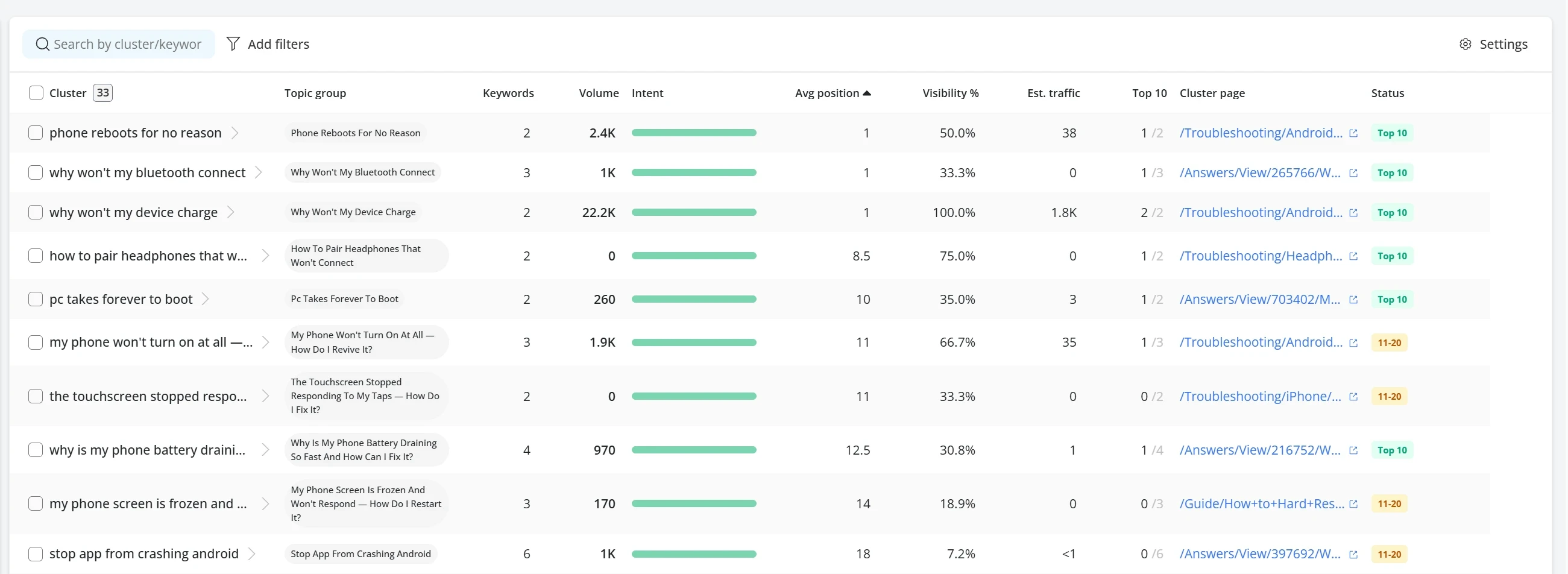The image size is (1568, 574).
Task: Click the Pc Takes Forever To Boot topic tag
Action: tap(344, 299)
